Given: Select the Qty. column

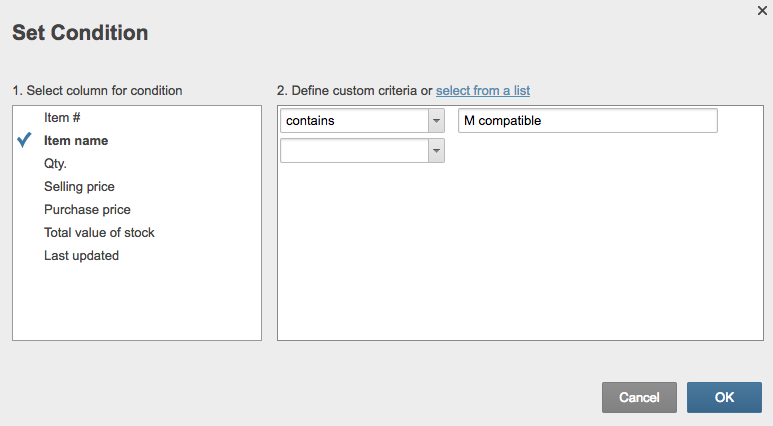Looking at the screenshot, I should pos(55,164).
